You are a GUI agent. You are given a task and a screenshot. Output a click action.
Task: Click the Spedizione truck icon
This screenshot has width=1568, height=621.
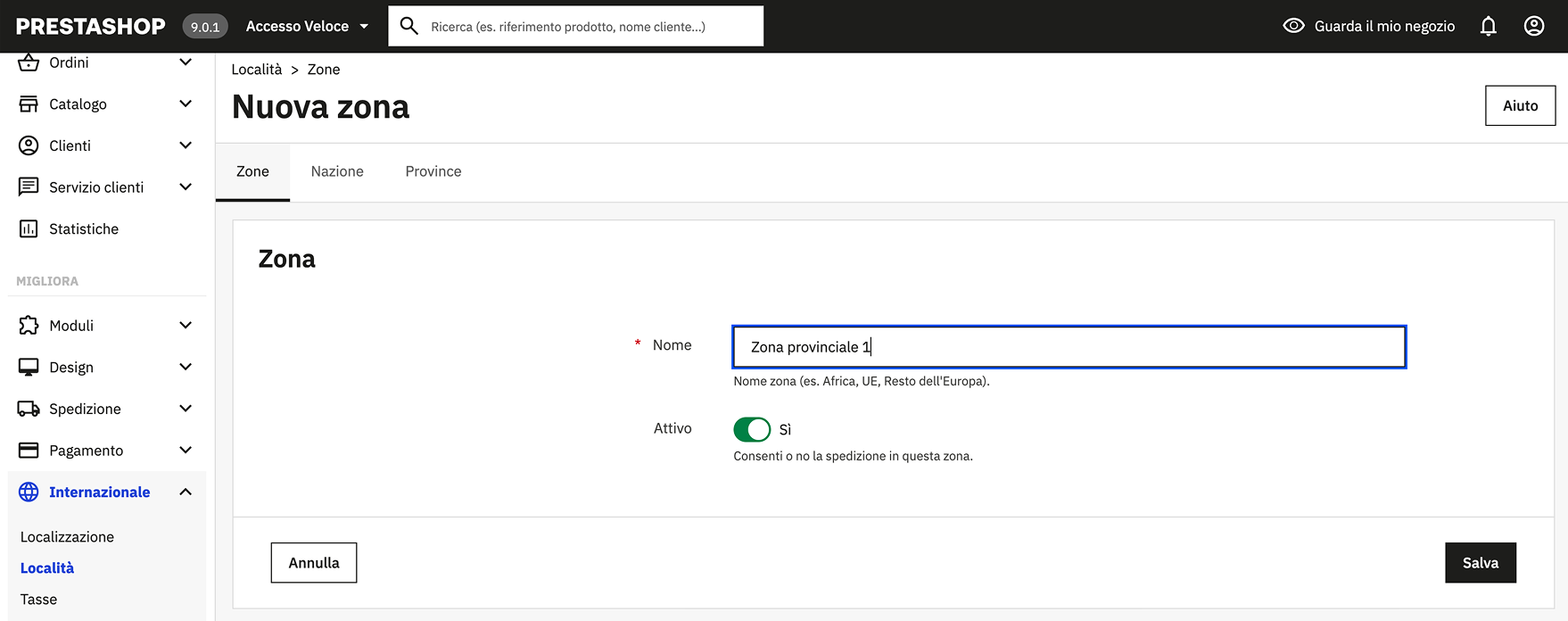pyautogui.click(x=29, y=409)
